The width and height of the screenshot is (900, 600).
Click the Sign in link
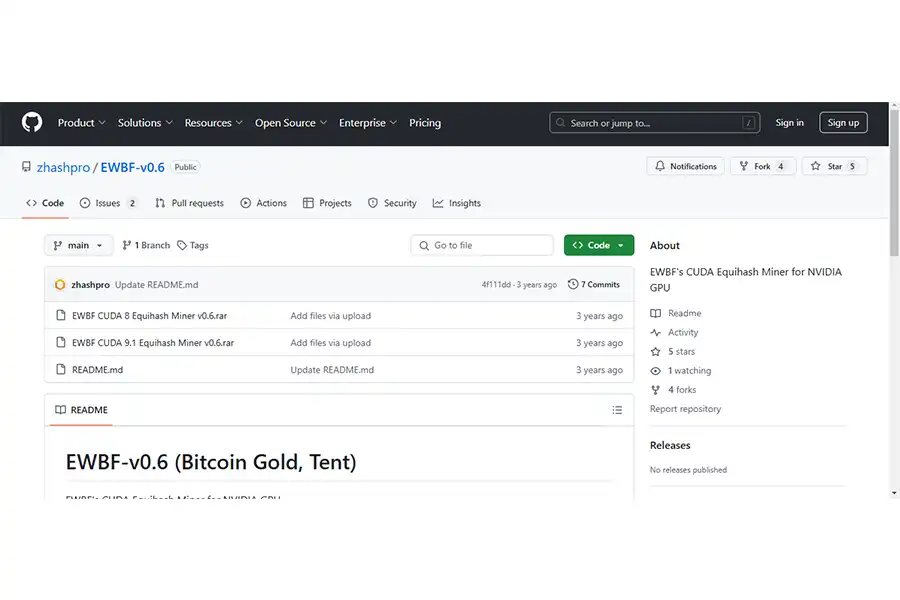click(789, 122)
